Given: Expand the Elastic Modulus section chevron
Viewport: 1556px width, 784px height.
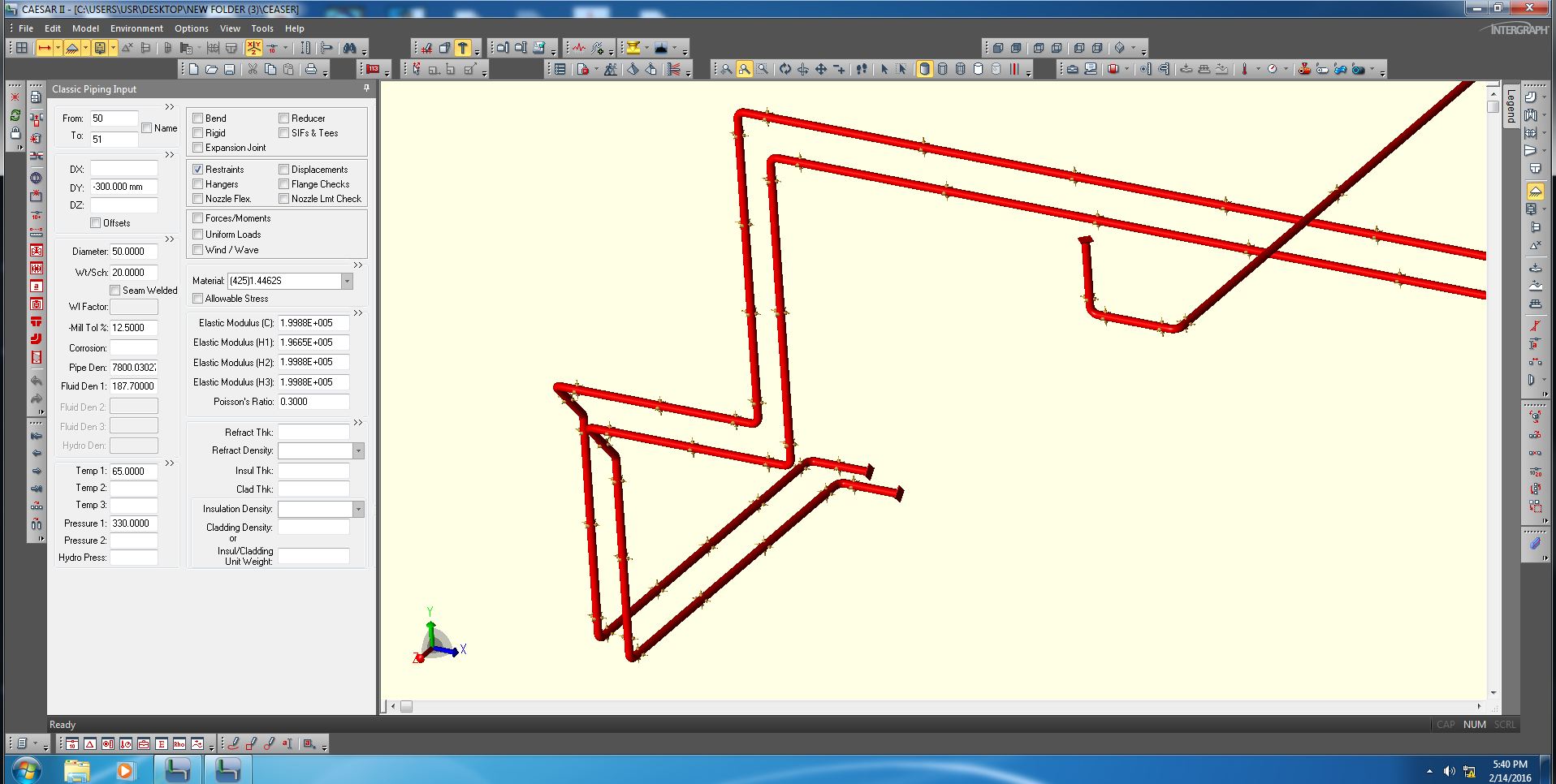Looking at the screenshot, I should coord(357,313).
